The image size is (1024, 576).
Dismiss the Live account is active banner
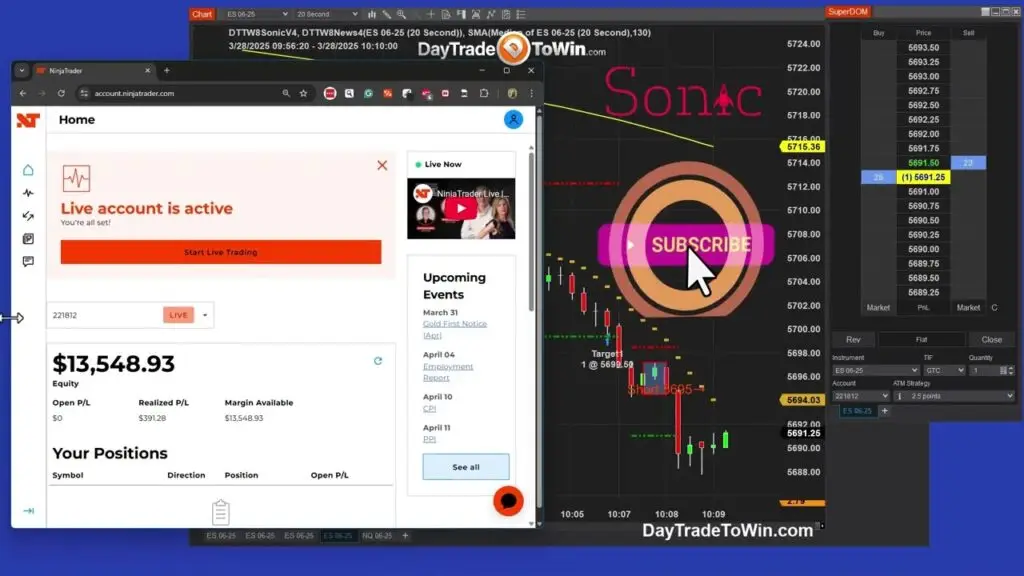(x=382, y=165)
